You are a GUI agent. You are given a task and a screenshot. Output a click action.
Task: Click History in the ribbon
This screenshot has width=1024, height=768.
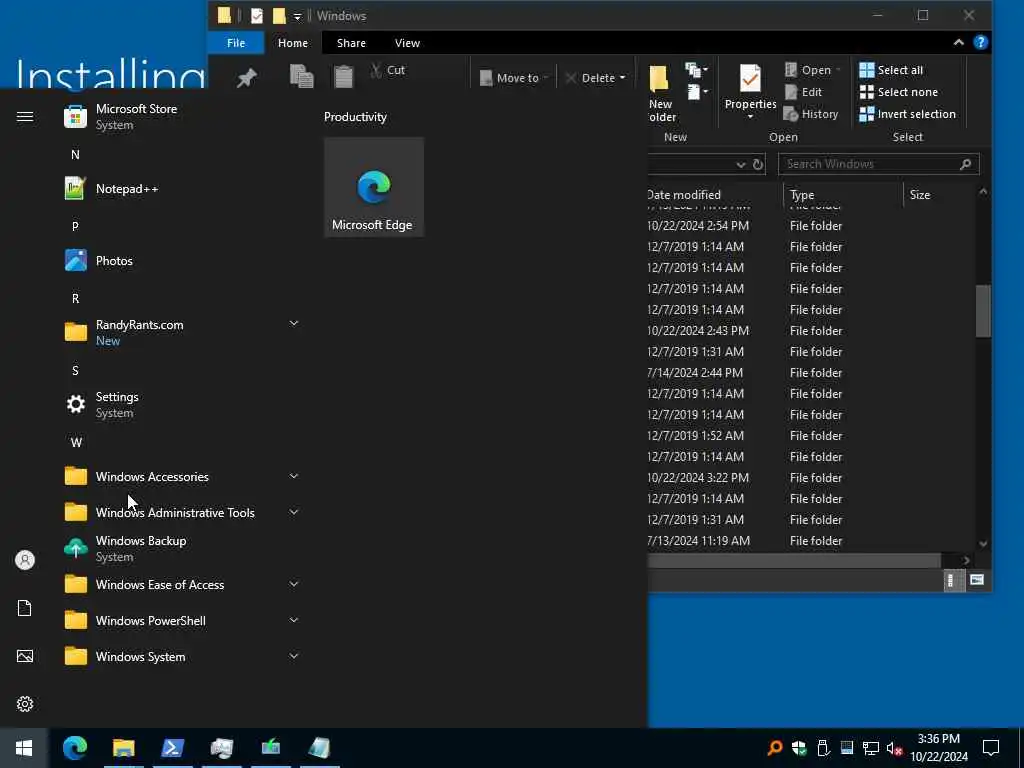point(810,114)
